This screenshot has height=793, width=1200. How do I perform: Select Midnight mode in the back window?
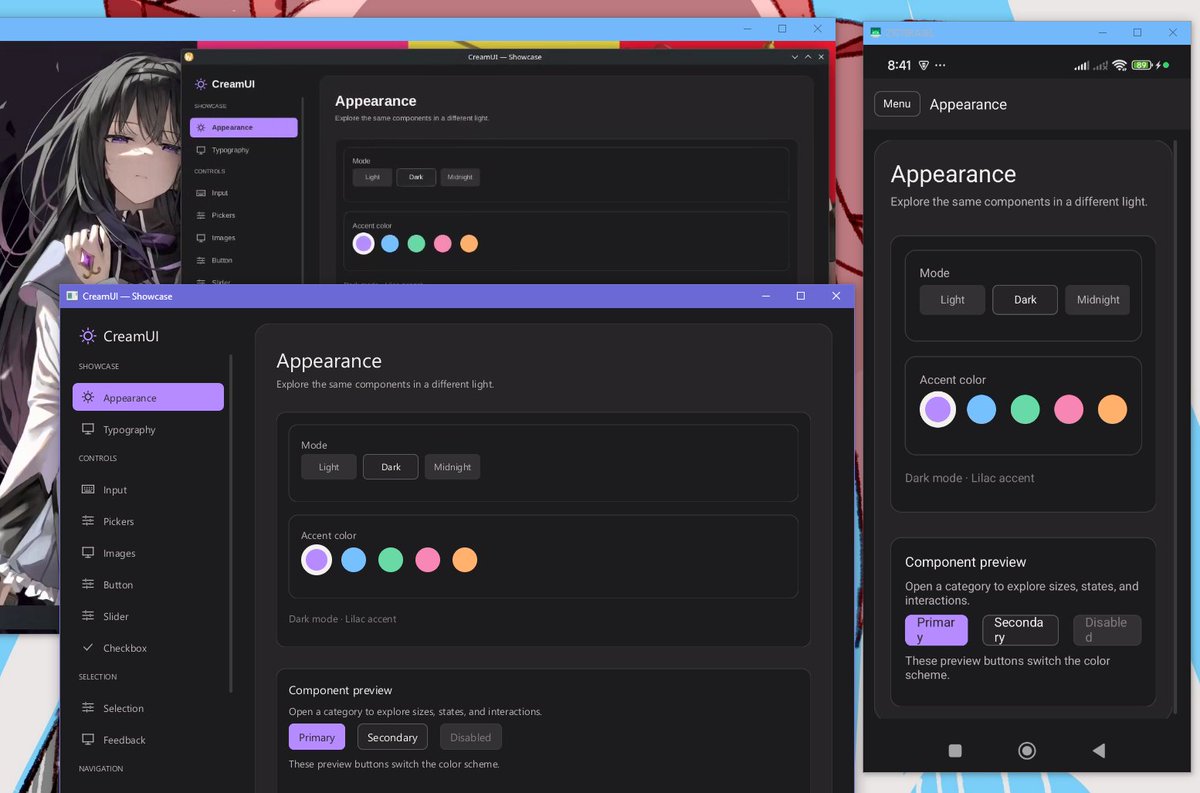460,177
